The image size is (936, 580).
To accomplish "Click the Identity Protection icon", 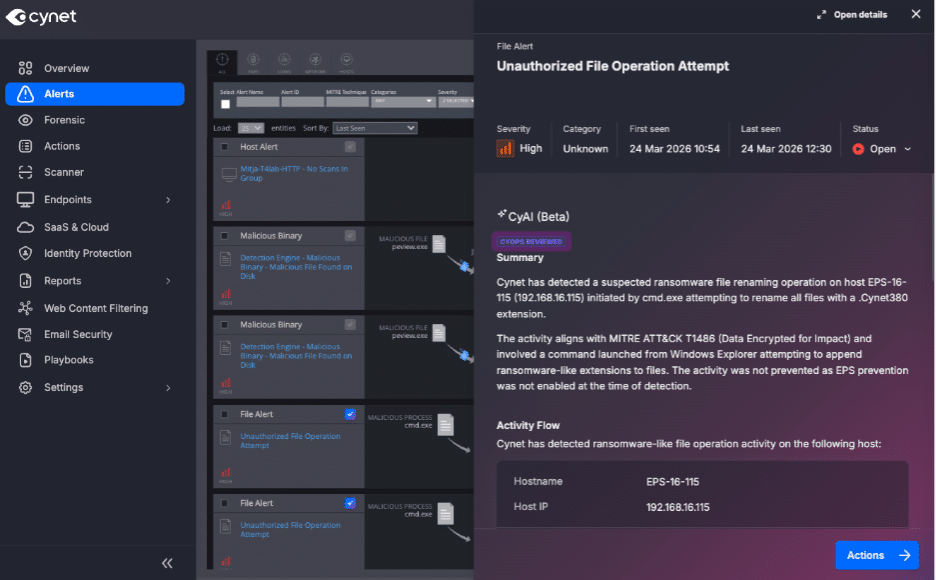I will (x=26, y=254).
